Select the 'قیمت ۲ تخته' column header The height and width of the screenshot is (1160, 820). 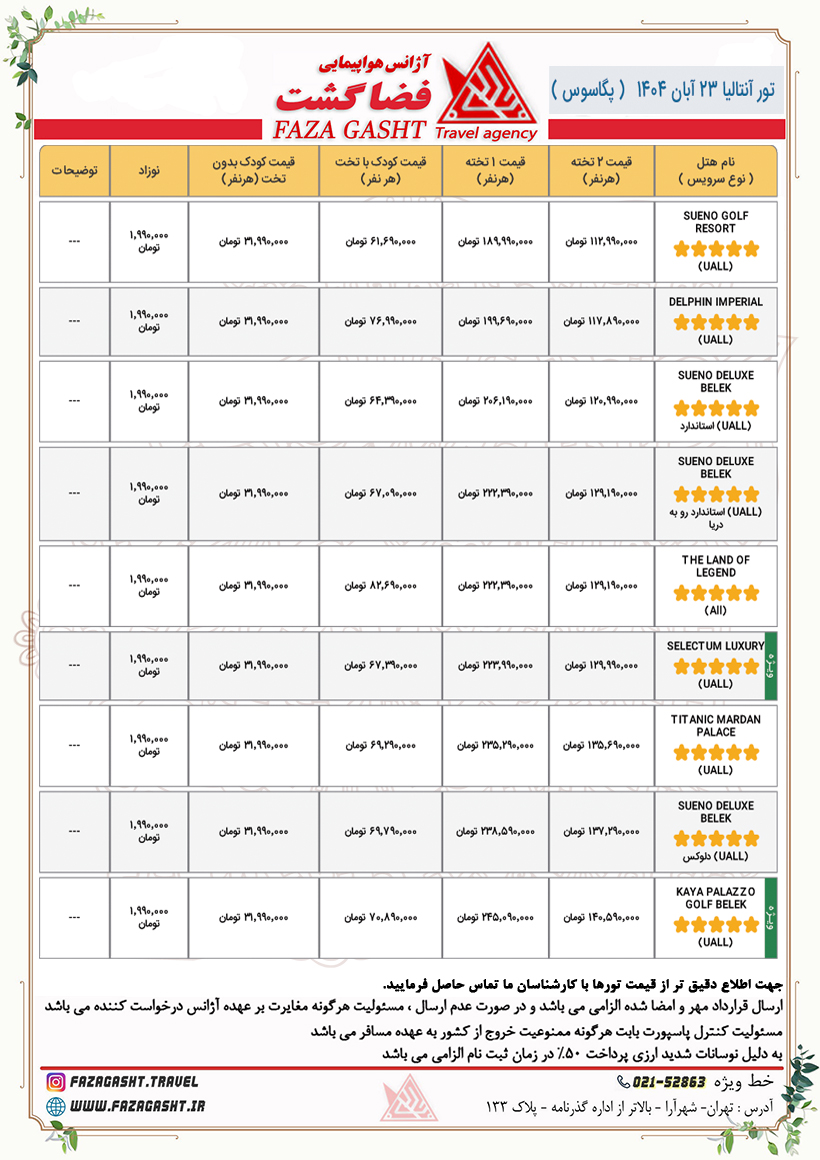(x=600, y=170)
